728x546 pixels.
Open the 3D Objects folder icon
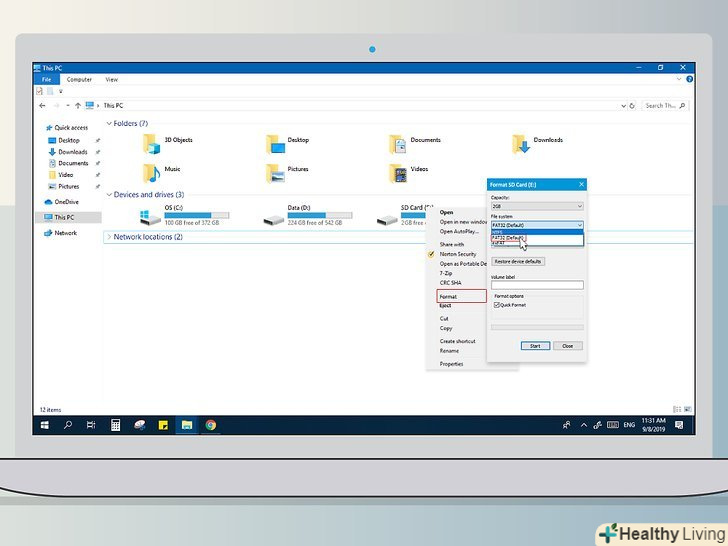152,144
